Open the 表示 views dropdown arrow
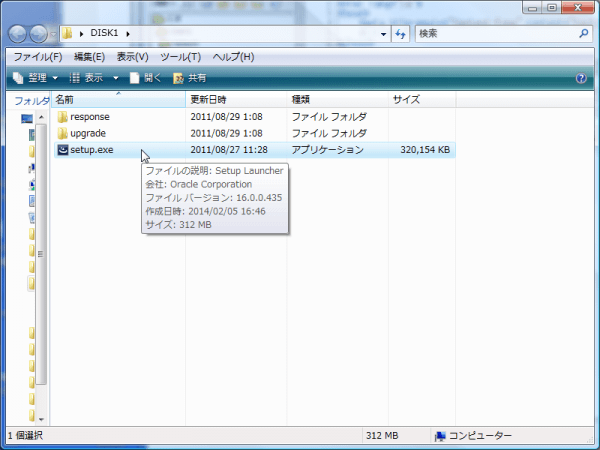Screen dimensions: 600x450 116,78
